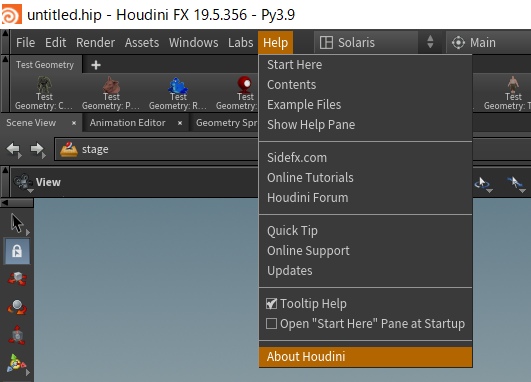
Task: Click the rotate selection mode icon at right
Action: point(483,184)
